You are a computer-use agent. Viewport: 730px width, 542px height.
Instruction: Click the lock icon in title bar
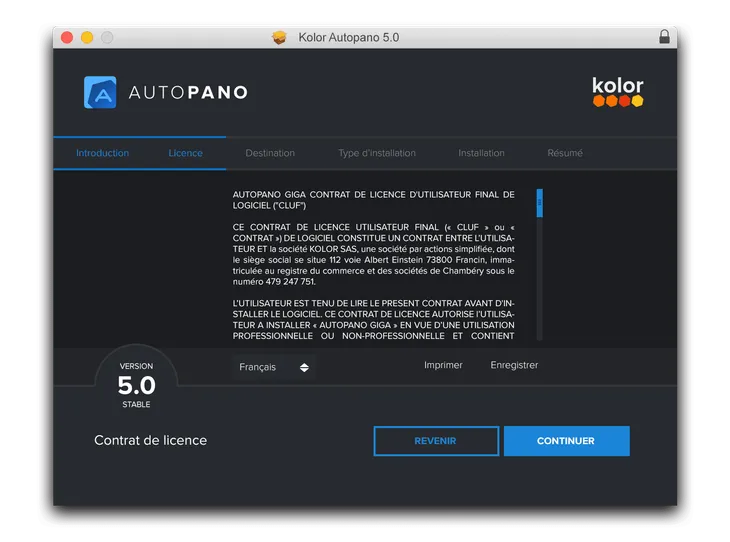[664, 37]
